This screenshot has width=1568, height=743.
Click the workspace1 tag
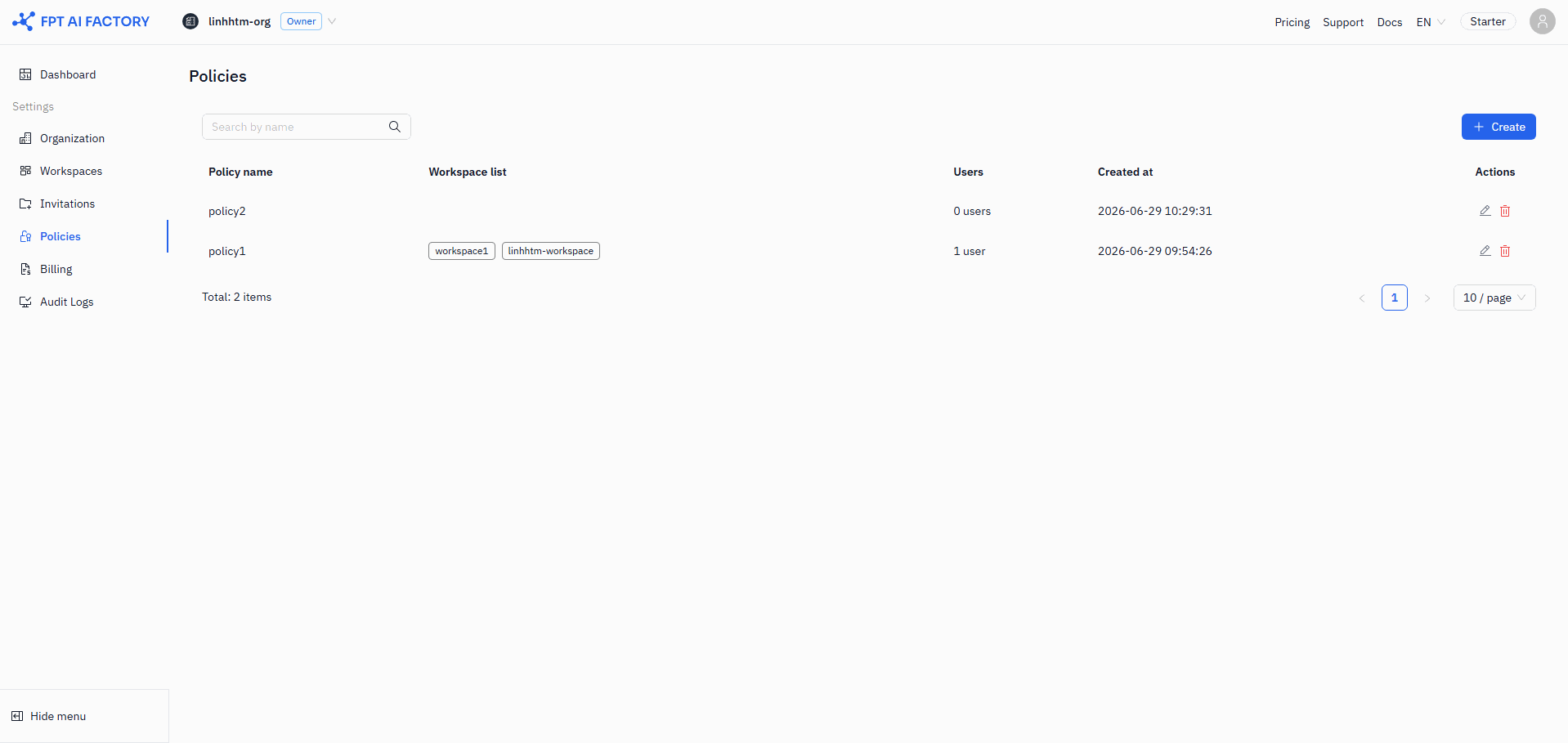pyautogui.click(x=462, y=251)
